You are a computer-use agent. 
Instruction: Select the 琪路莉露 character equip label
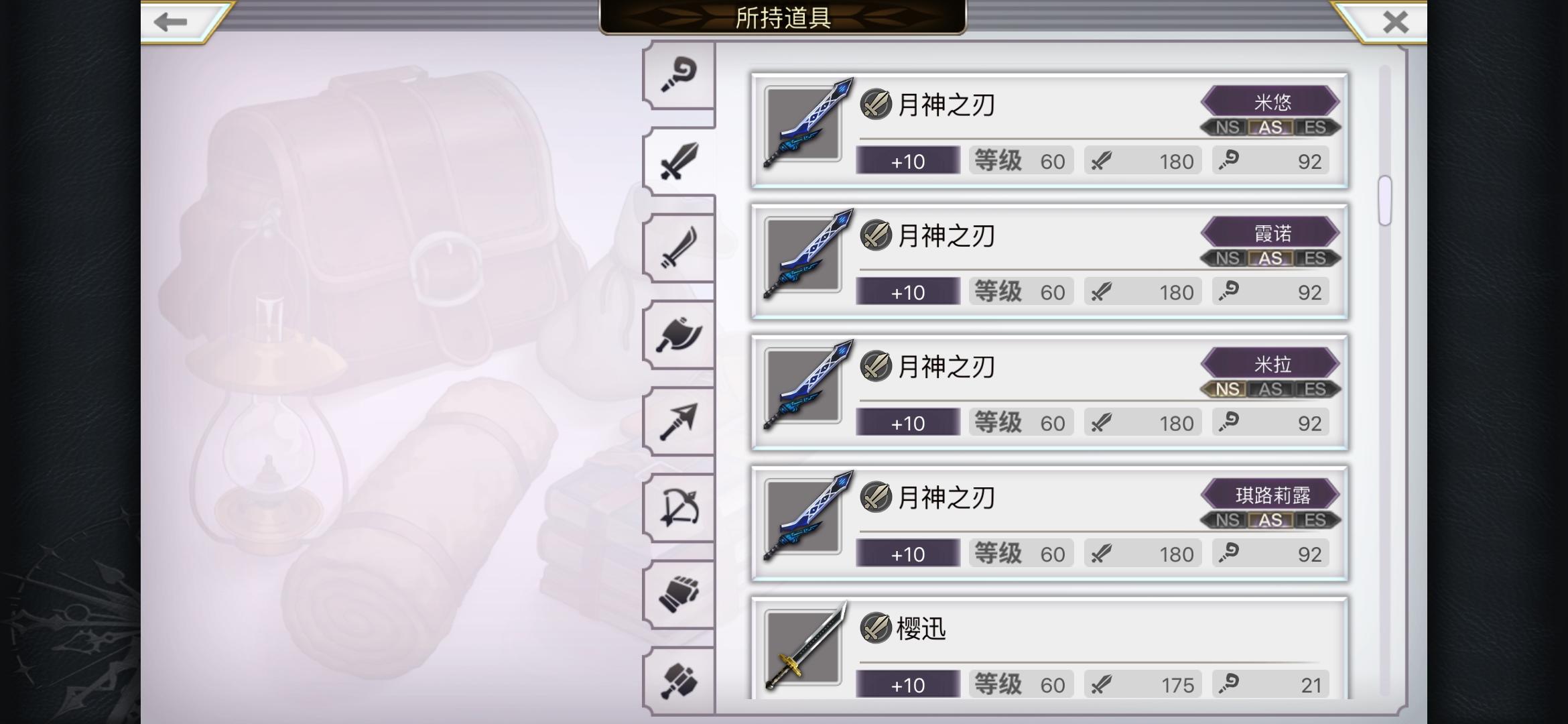coord(1271,495)
